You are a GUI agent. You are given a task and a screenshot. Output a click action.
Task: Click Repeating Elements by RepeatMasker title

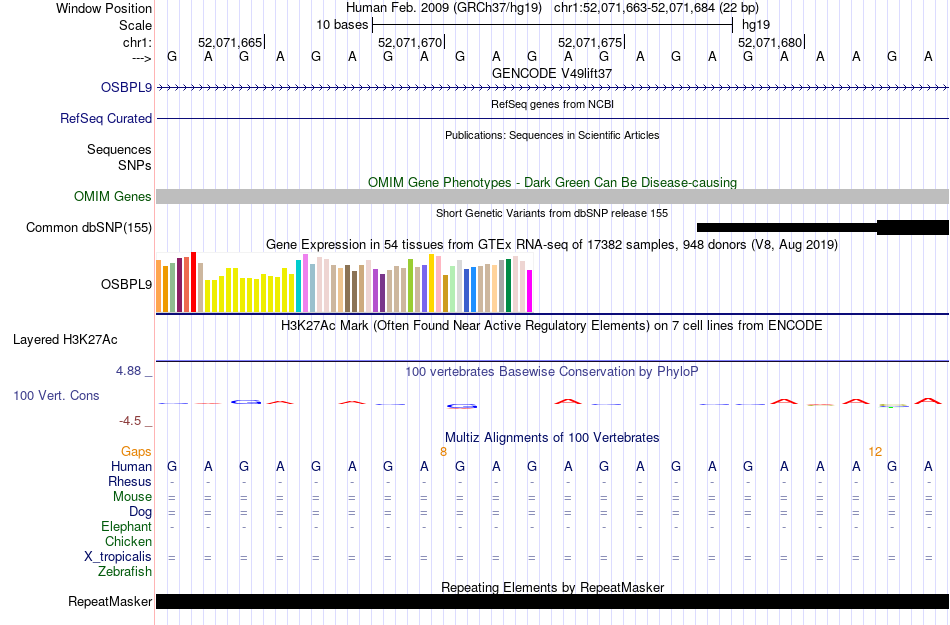click(552, 587)
